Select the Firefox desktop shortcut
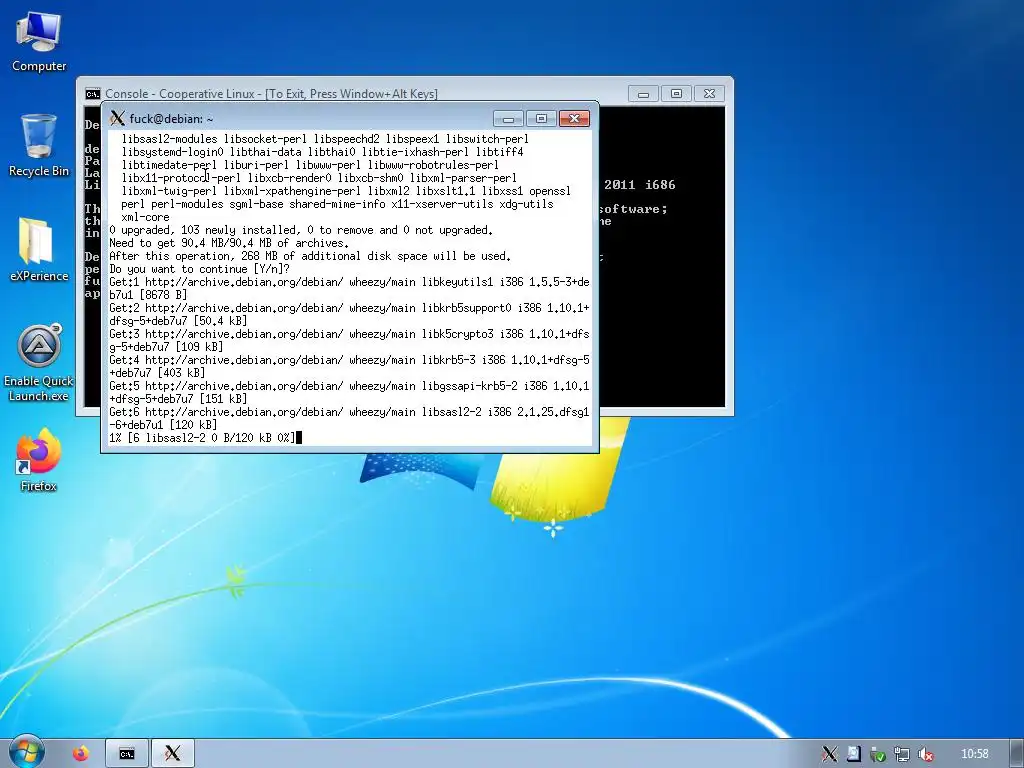 pyautogui.click(x=39, y=460)
